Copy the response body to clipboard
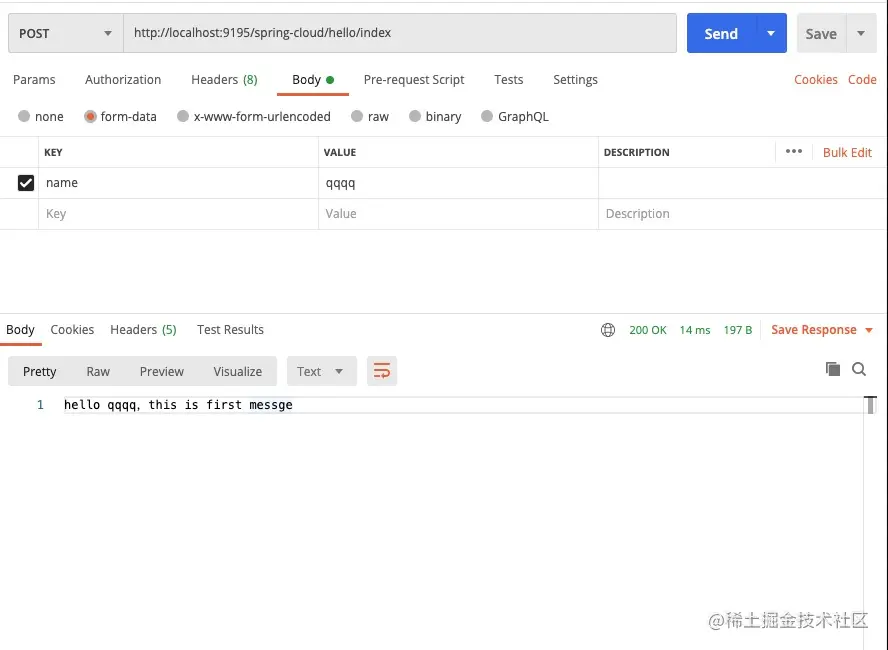Viewport: 888px width, 650px height. click(x=832, y=369)
